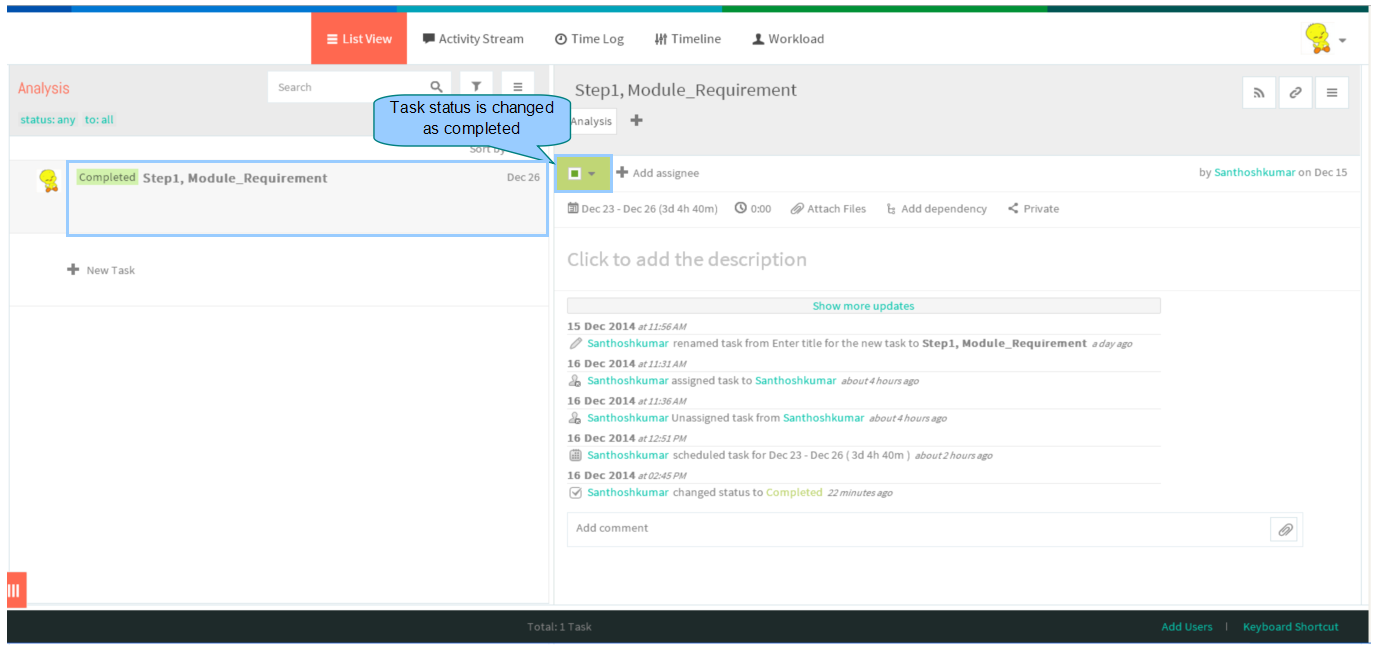Click the copy link icon
The image size is (1375, 650).
[x=1295, y=93]
